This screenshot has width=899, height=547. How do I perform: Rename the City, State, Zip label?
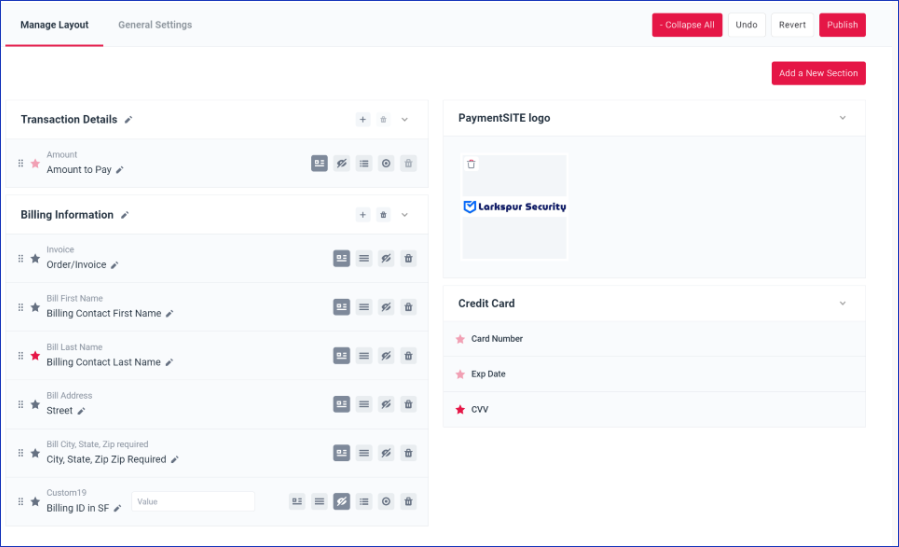175,460
